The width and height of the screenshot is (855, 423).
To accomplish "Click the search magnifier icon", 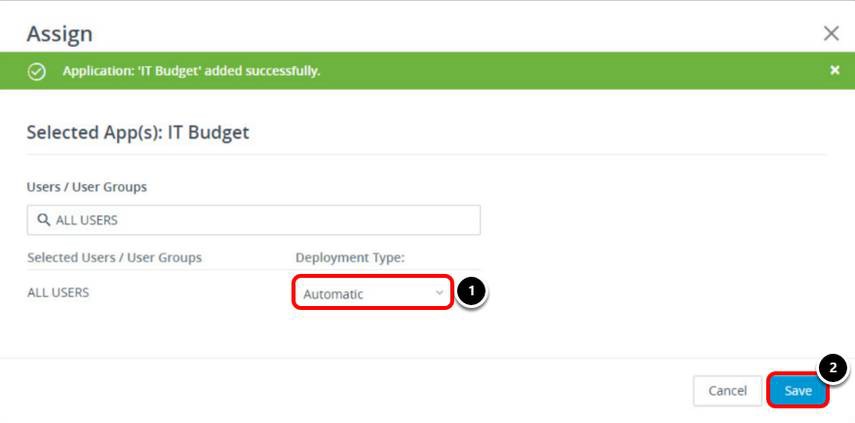I will 43,220.
